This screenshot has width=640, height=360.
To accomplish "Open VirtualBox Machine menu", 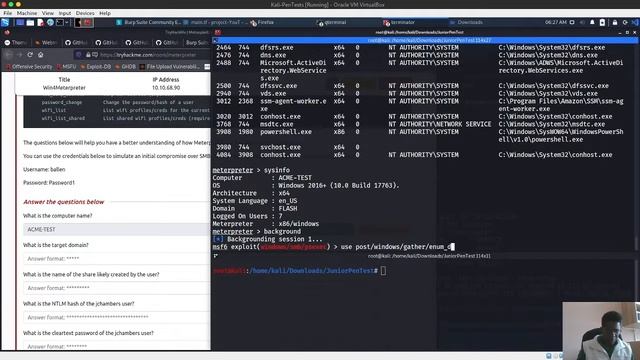I will (x=27, y=13).
